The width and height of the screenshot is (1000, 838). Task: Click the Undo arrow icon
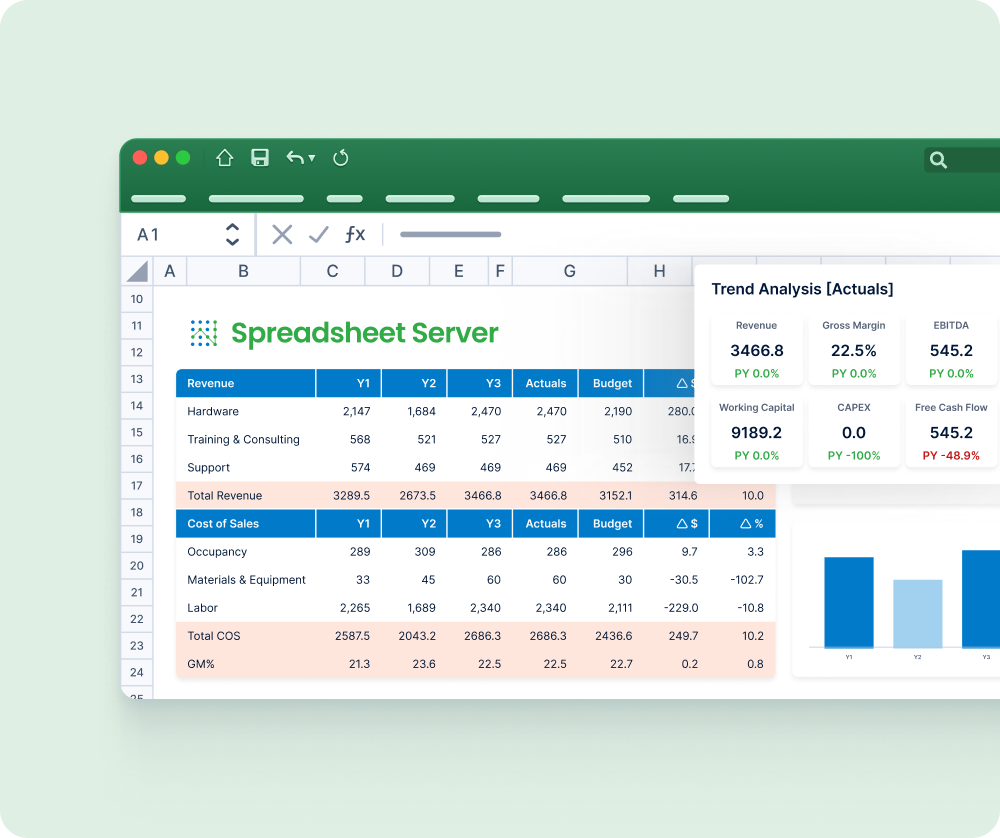click(x=294, y=157)
